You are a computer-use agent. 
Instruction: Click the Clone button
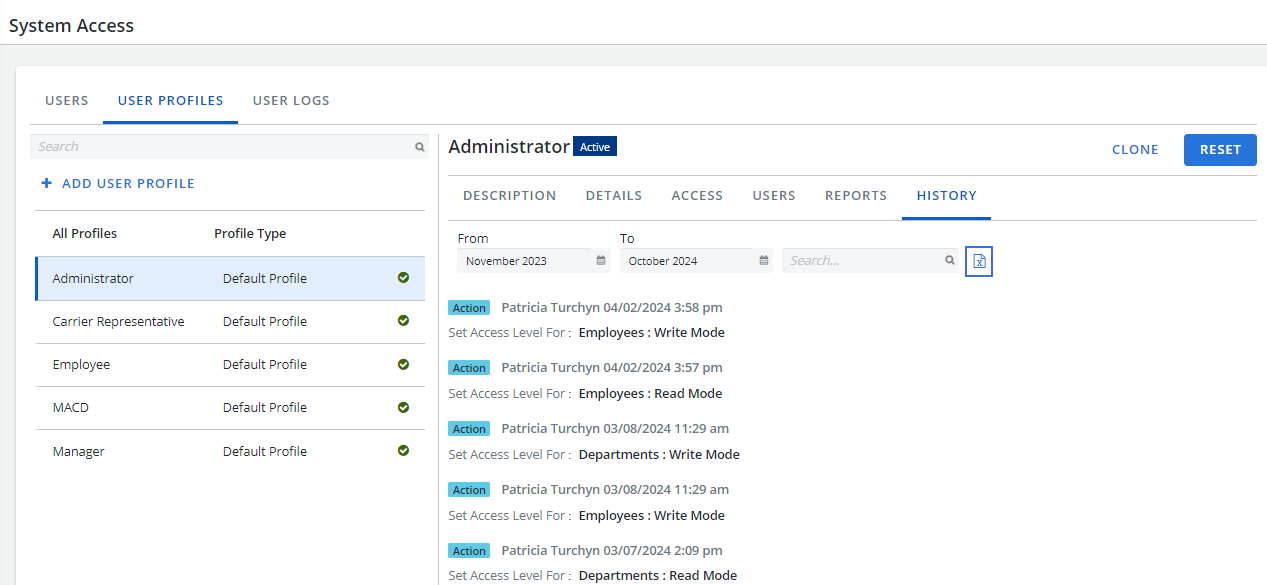1135,150
